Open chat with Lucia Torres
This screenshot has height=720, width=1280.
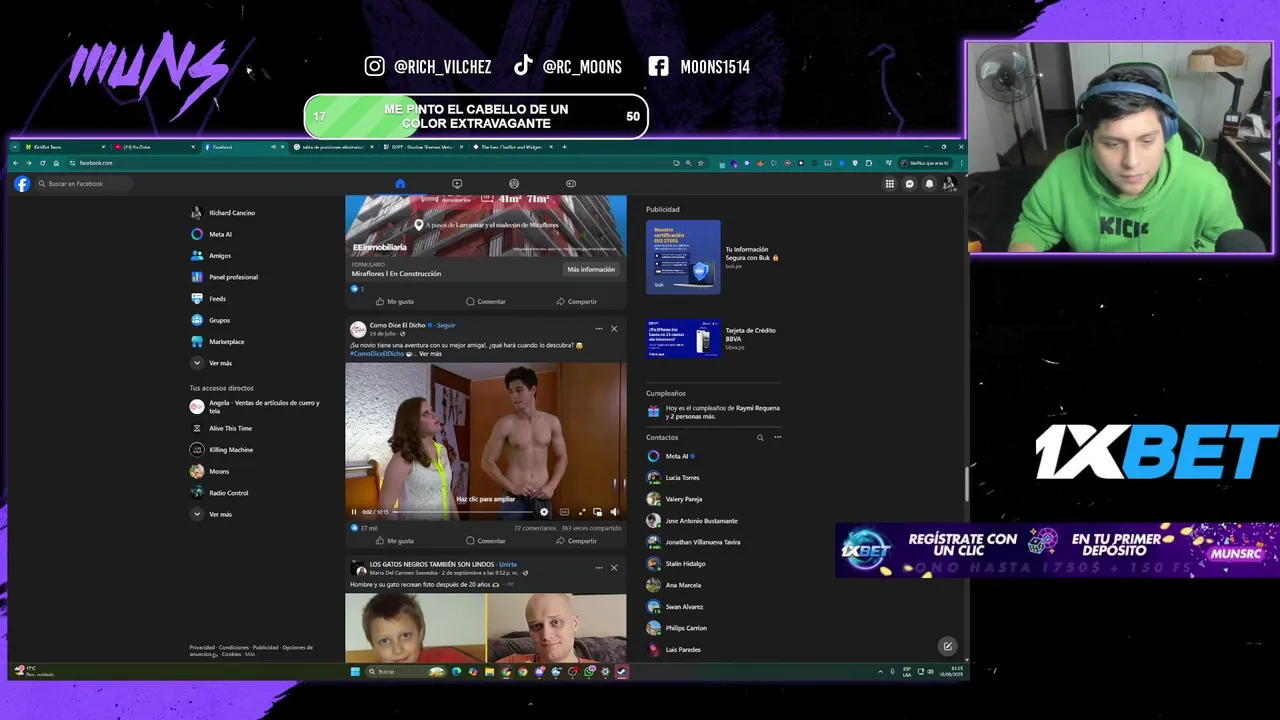point(673,478)
